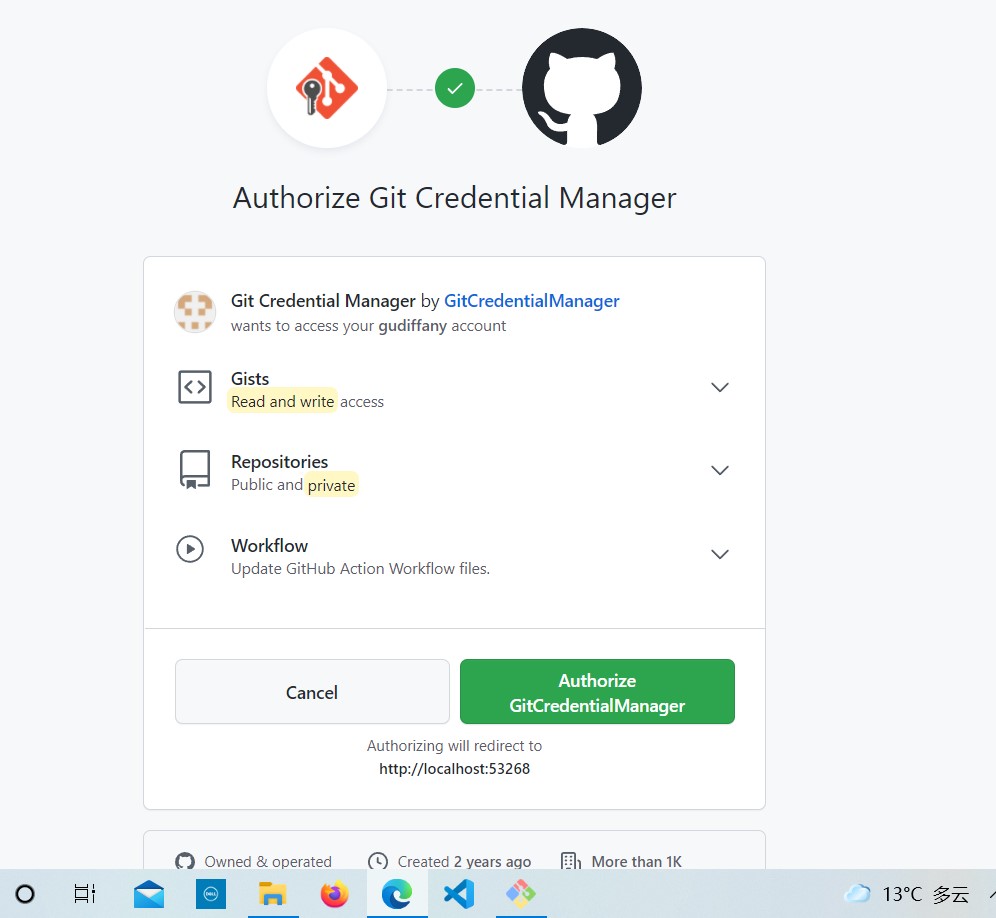Open Firefox from the taskbar
The width and height of the screenshot is (996, 918).
point(335,894)
